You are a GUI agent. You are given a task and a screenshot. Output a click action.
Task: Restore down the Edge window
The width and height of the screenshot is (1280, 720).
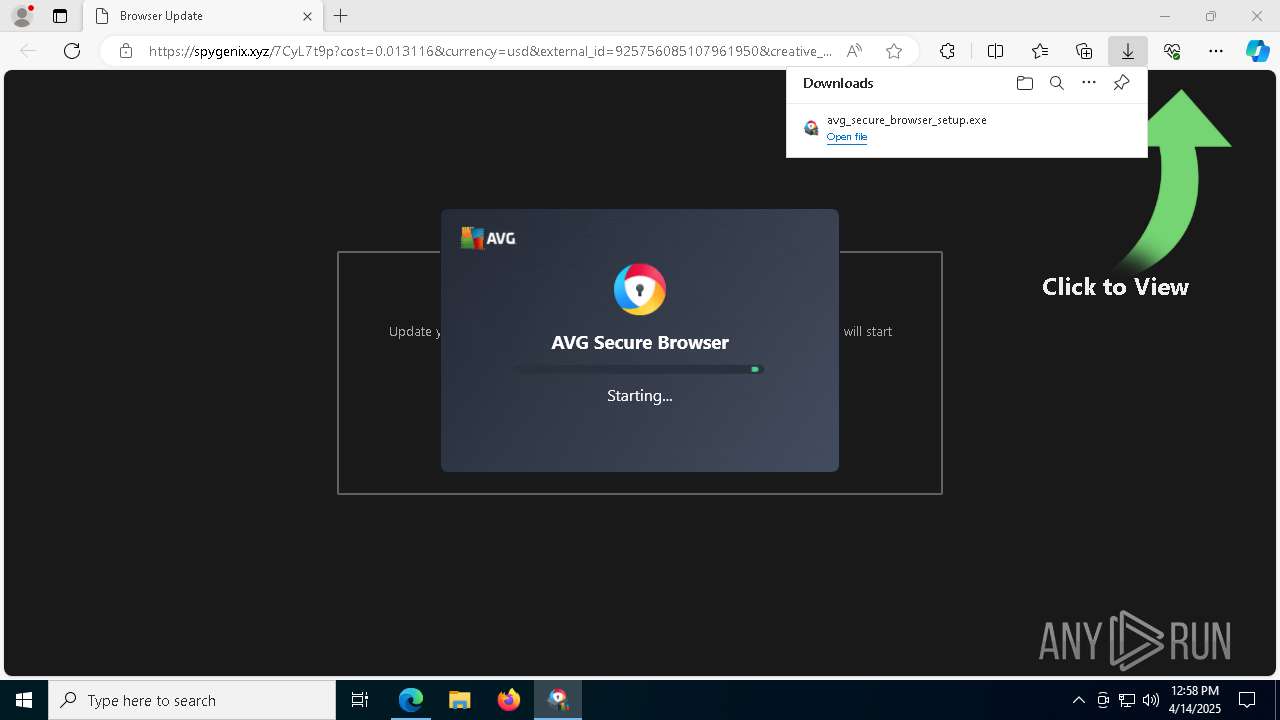(1210, 16)
